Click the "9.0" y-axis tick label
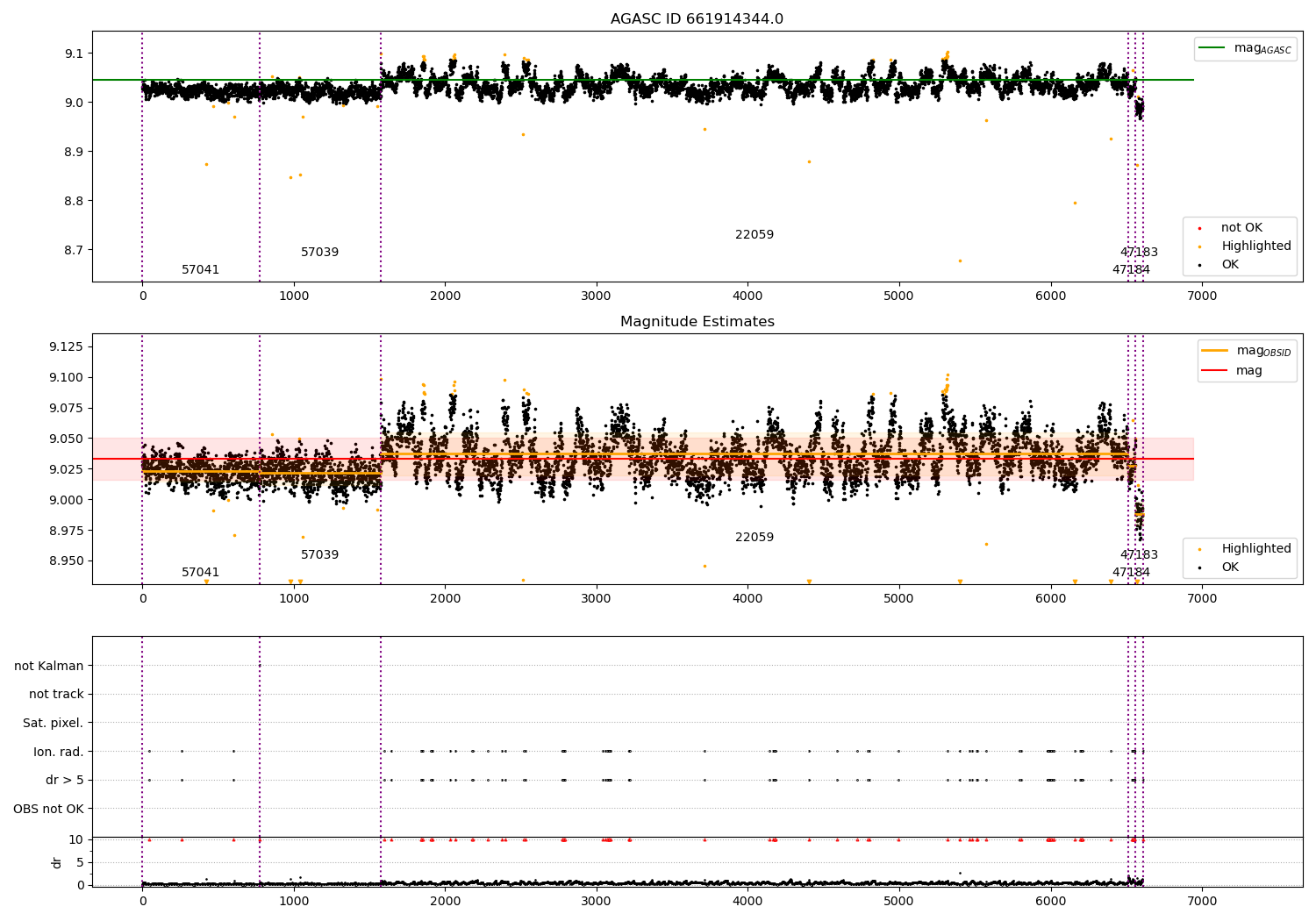The image size is (1316, 921). pyautogui.click(x=74, y=103)
